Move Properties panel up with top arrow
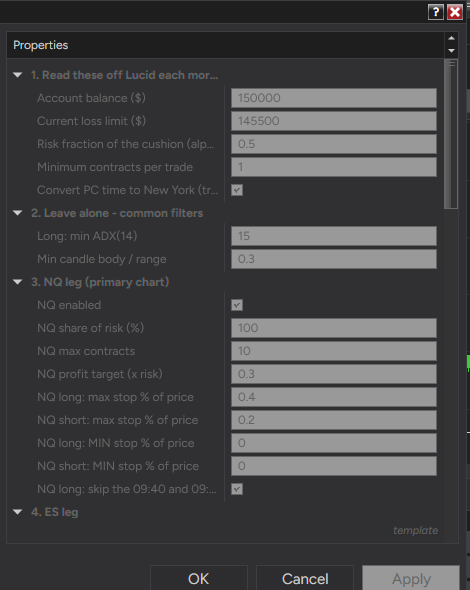The image size is (470, 590). (452, 38)
